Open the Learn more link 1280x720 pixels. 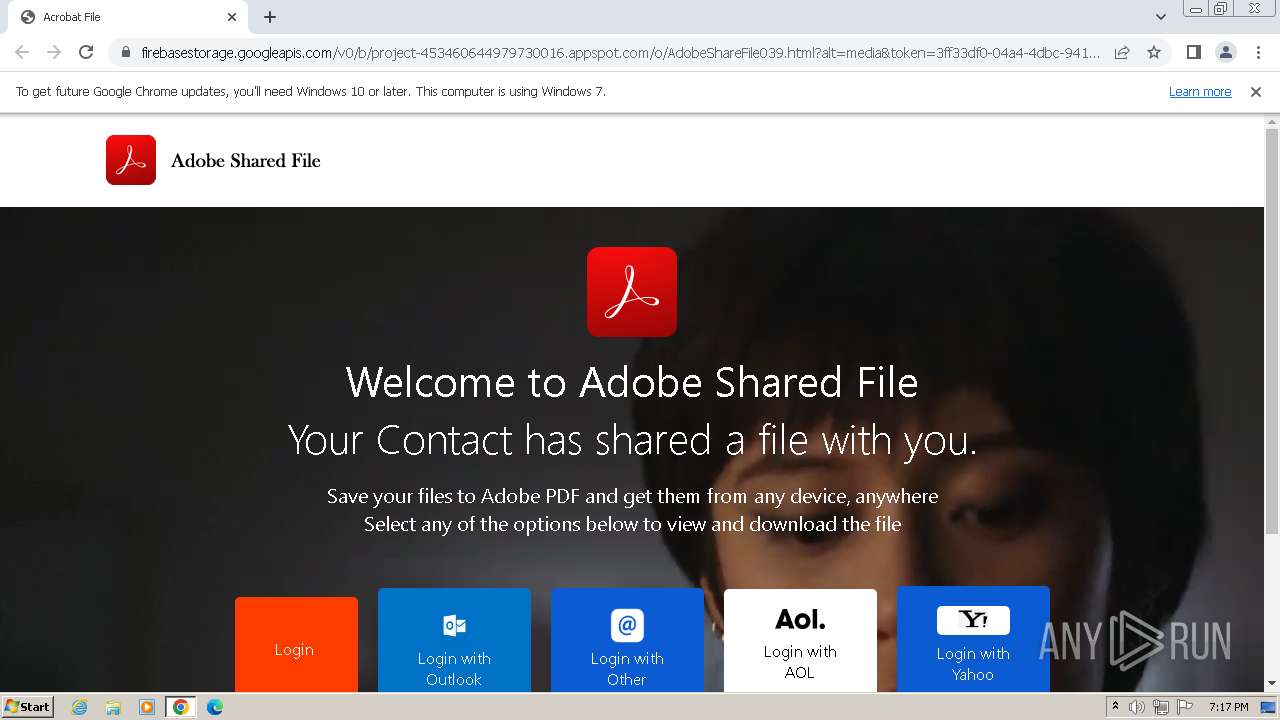[x=1200, y=92]
